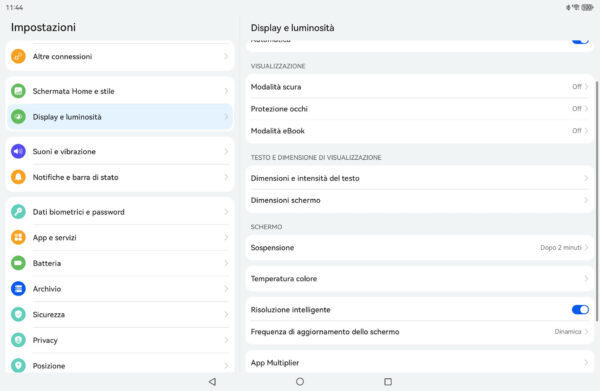Go to Batteria settings
Viewport: 600px width, 391px height.
point(120,263)
